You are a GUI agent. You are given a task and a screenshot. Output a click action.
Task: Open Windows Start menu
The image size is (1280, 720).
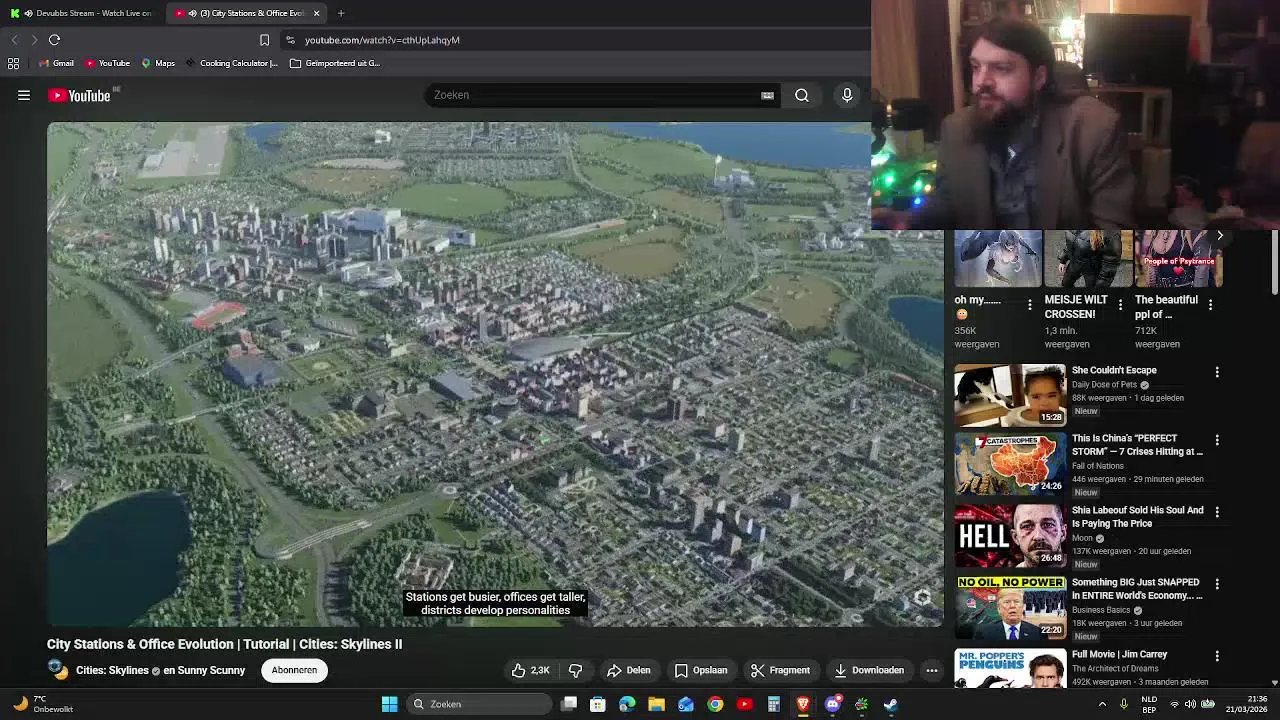(x=389, y=704)
